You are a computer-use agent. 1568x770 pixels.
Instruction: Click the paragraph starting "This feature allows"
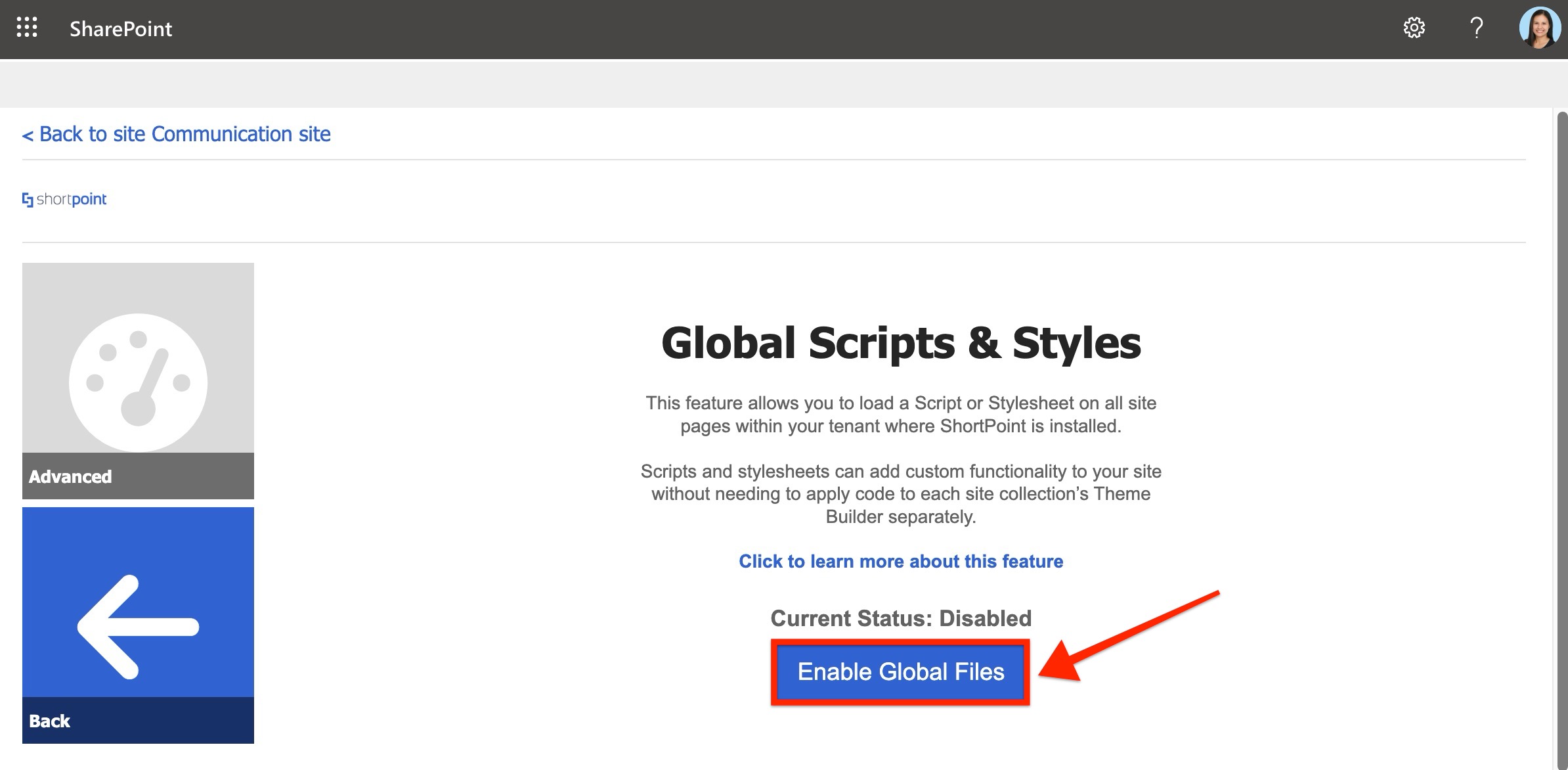click(900, 415)
